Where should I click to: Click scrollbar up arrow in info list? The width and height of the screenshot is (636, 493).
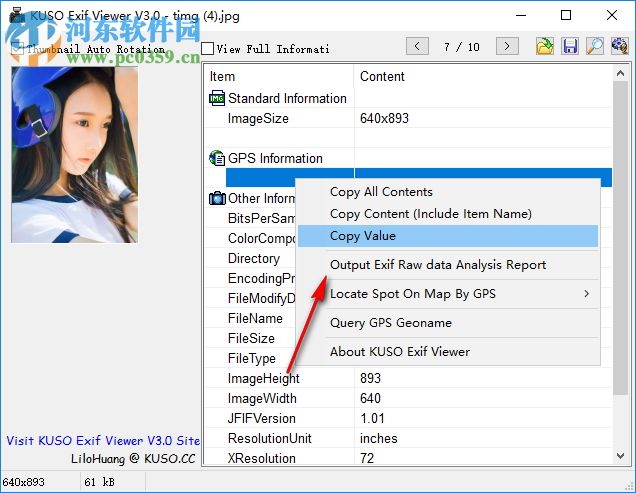(x=620, y=73)
